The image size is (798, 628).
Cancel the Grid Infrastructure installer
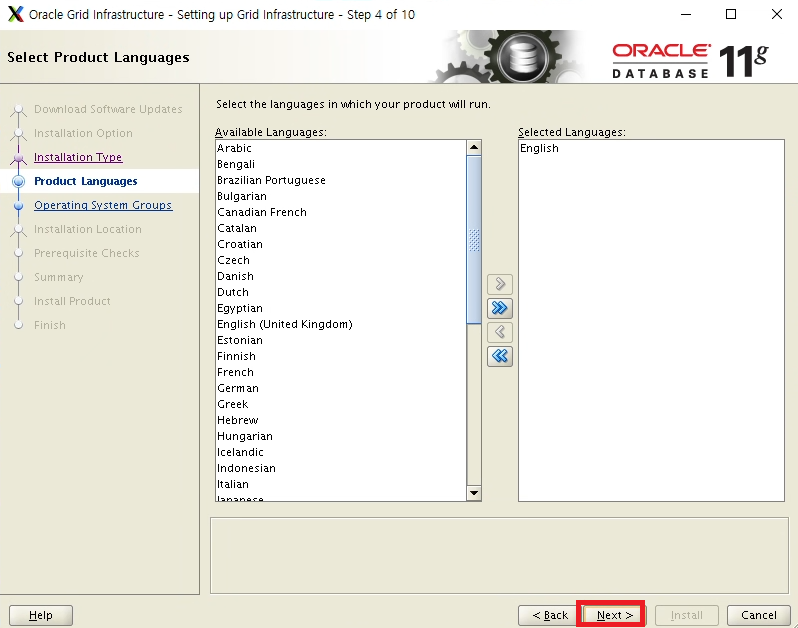point(758,615)
